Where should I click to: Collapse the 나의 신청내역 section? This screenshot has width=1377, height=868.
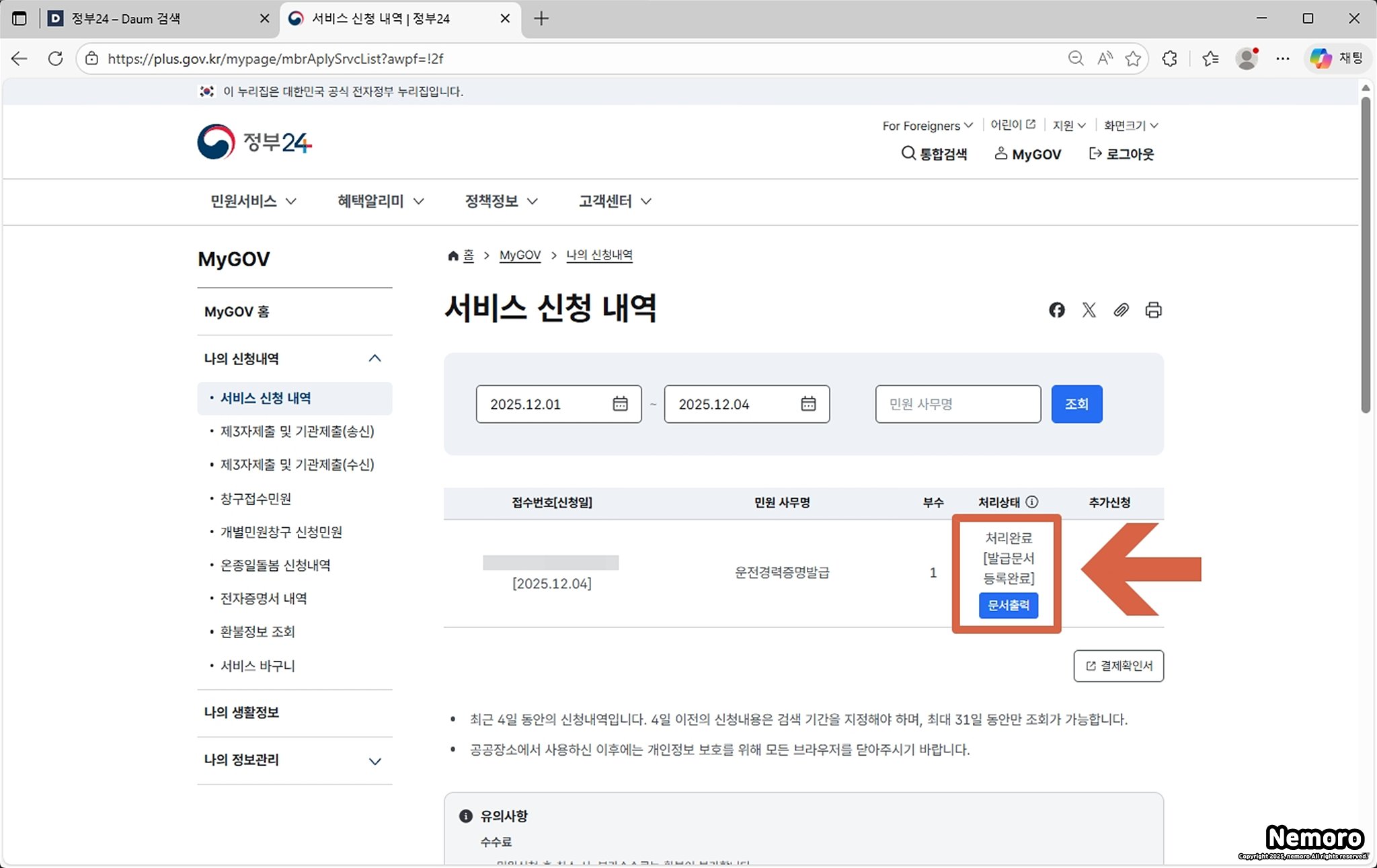[x=375, y=358]
